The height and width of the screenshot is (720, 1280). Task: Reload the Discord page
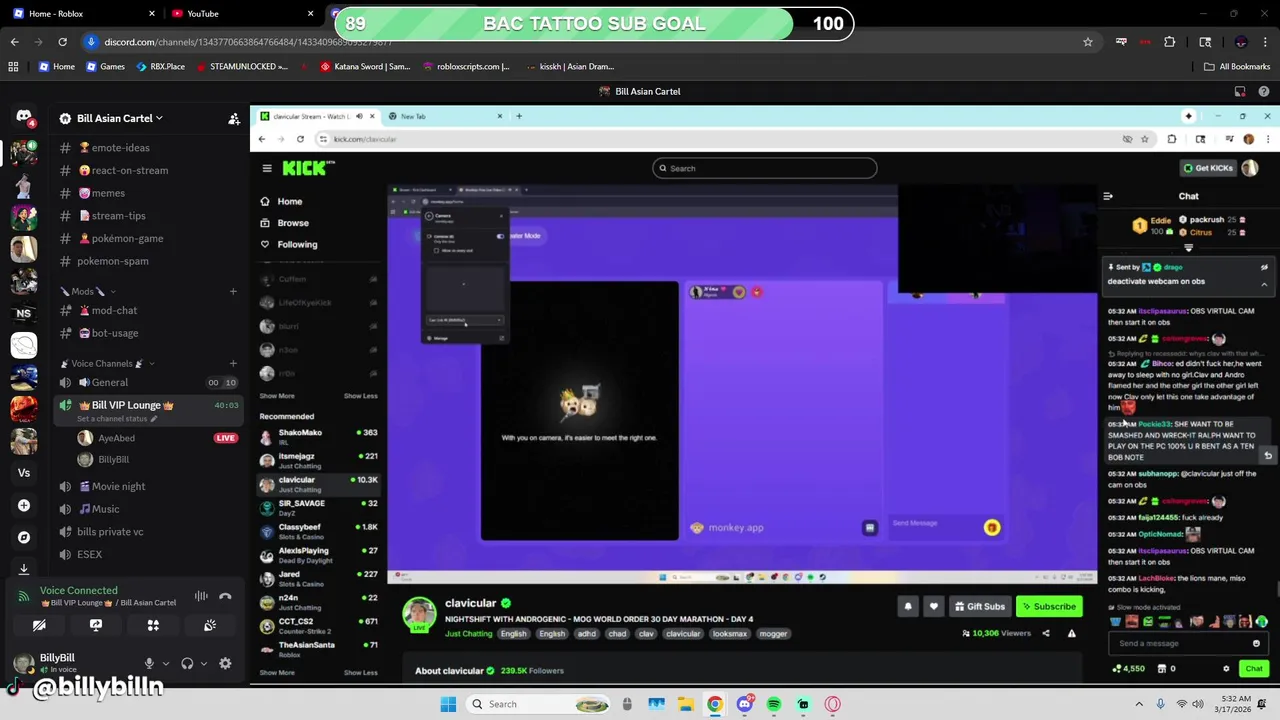[62, 42]
